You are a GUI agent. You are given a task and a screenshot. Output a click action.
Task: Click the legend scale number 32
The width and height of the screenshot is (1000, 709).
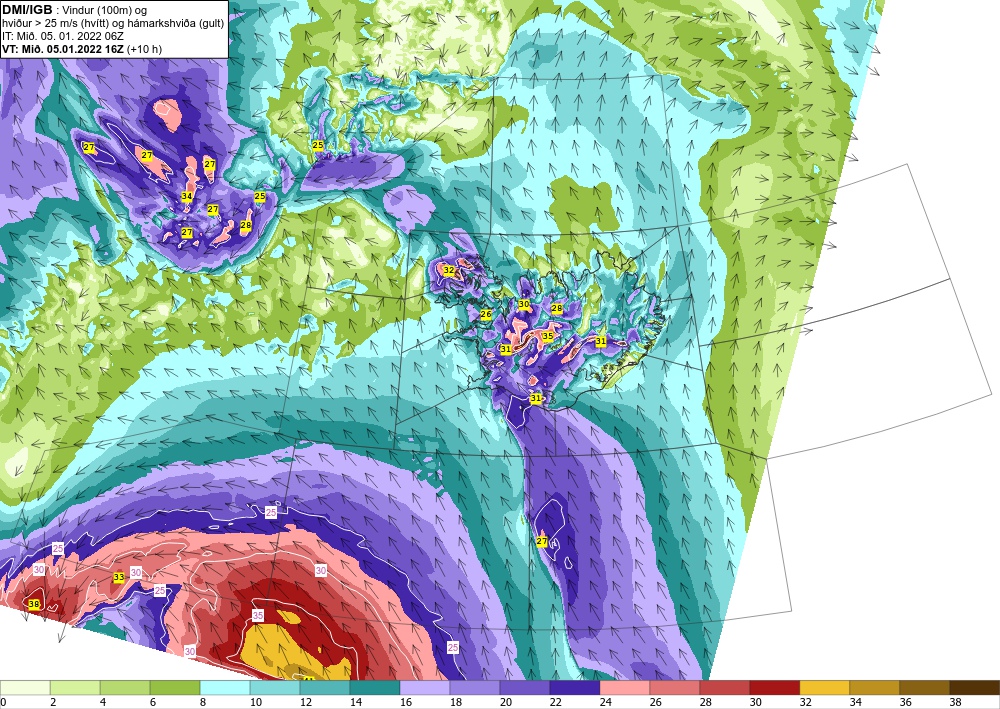pyautogui.click(x=805, y=703)
